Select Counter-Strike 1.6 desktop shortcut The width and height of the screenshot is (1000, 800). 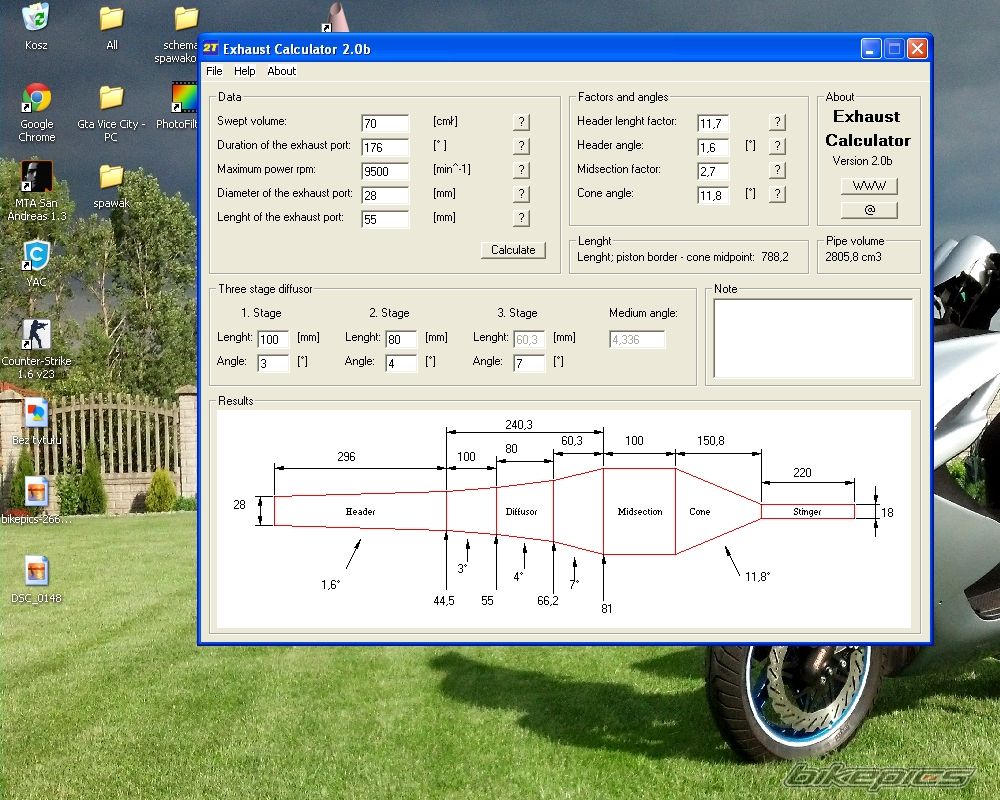[x=37, y=336]
